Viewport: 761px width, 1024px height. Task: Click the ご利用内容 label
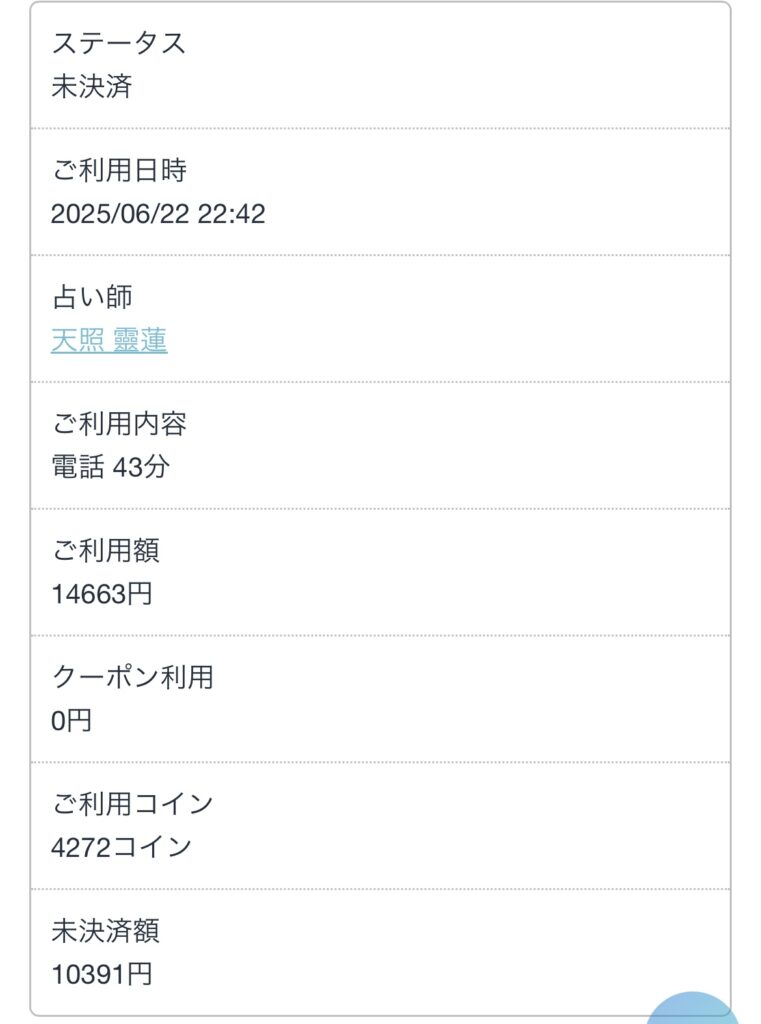(118, 424)
